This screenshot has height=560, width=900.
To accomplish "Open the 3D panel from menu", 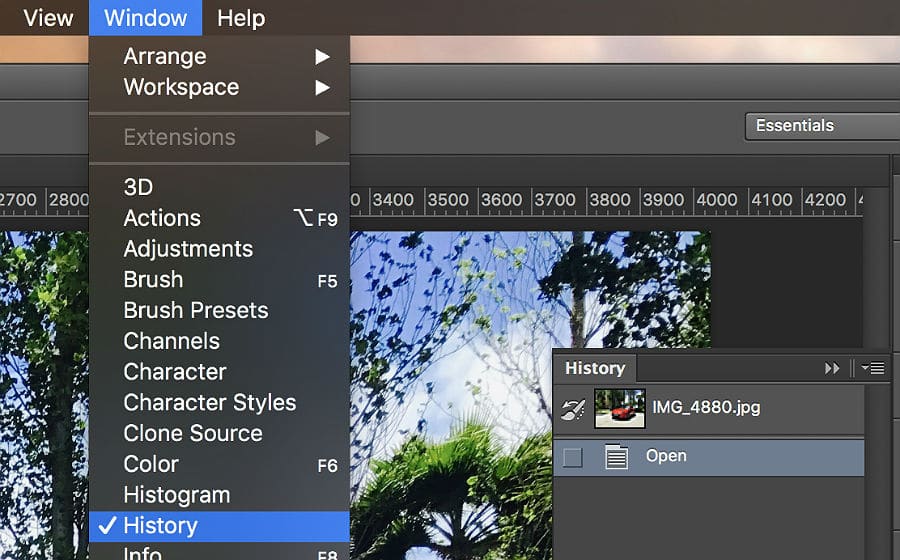I will click(x=219, y=187).
